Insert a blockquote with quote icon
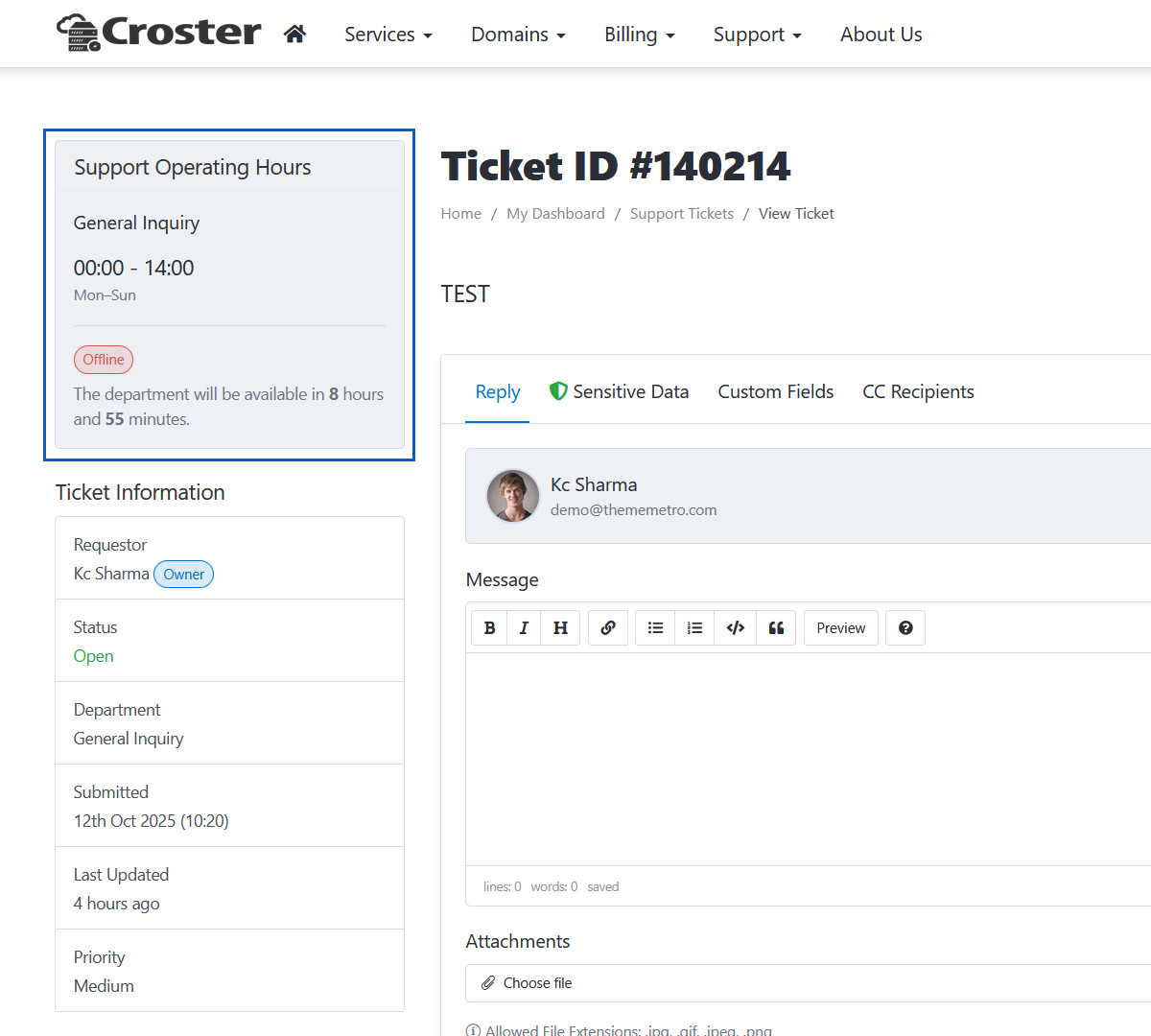Viewport: 1151px width, 1036px height. tap(776, 628)
